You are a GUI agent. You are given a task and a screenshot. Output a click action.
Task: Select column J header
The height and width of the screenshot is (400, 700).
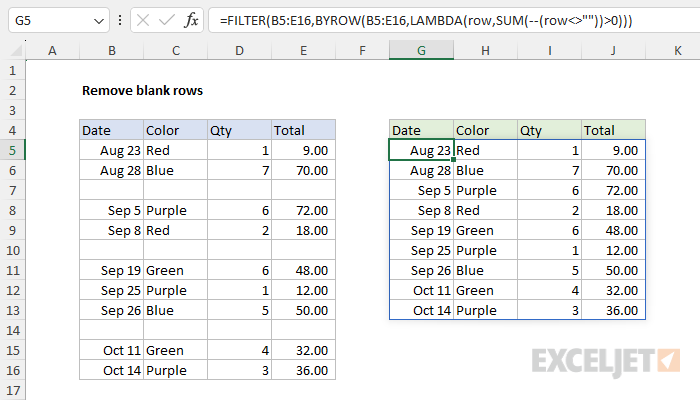(613, 50)
